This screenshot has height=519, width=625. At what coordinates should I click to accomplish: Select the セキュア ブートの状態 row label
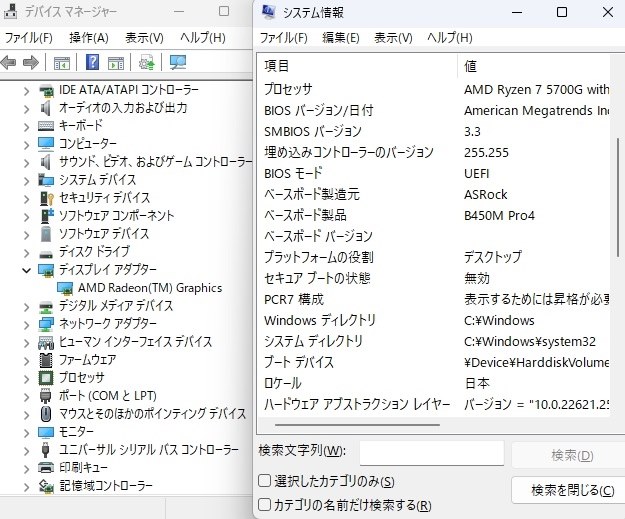click(317, 278)
